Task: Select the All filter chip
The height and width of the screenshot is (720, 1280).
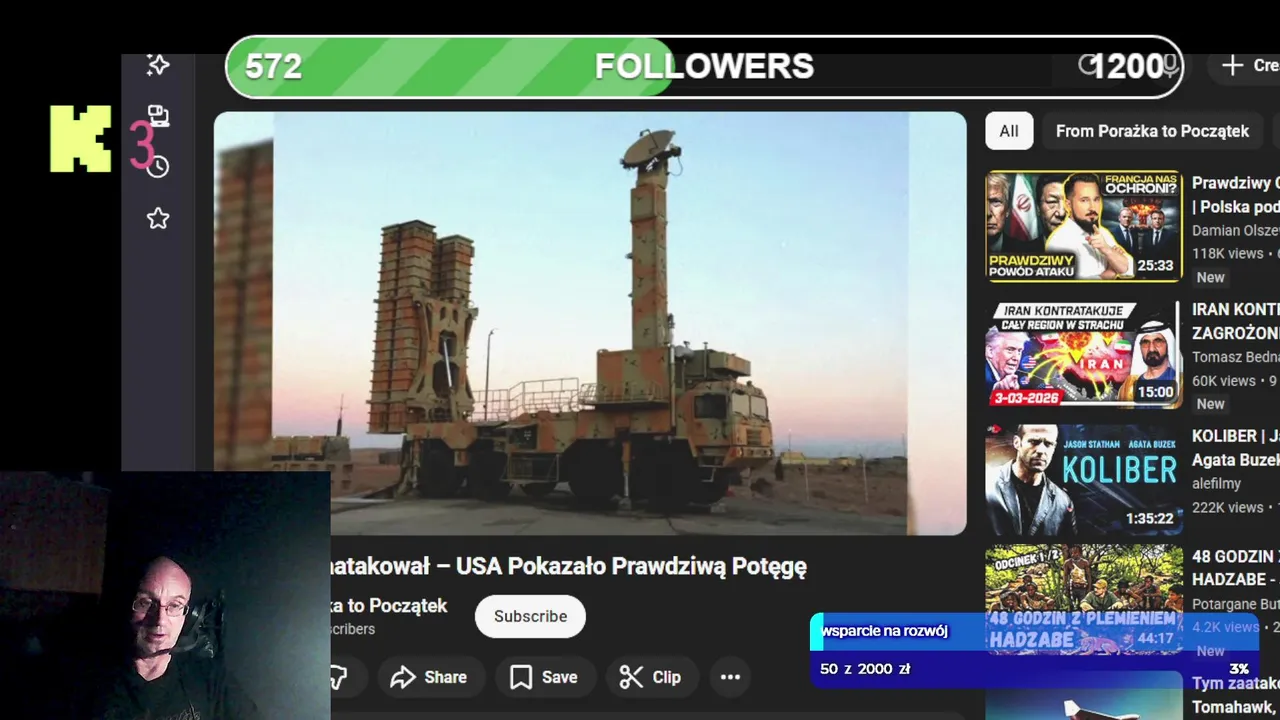Action: pos(1009,131)
